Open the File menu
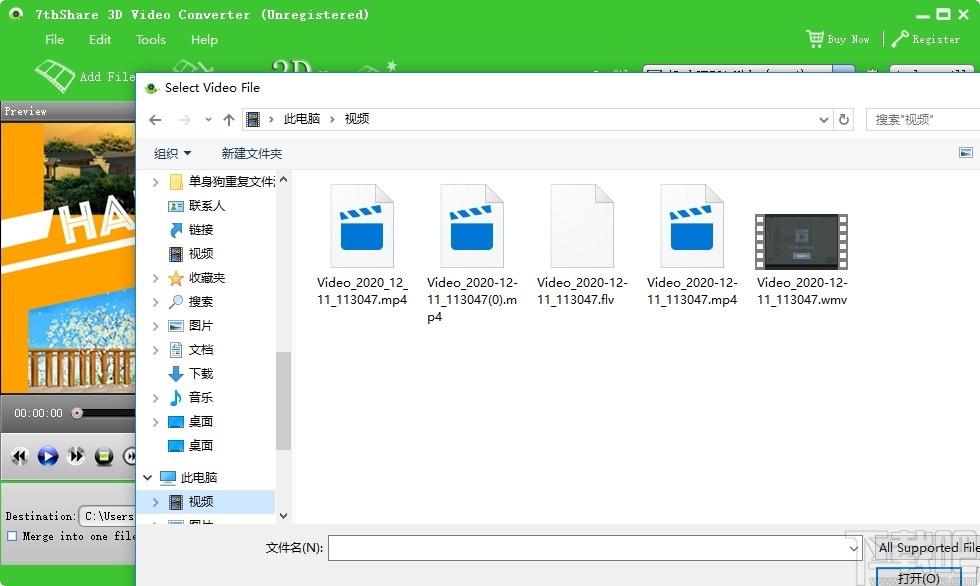The image size is (980, 586). tap(54, 39)
